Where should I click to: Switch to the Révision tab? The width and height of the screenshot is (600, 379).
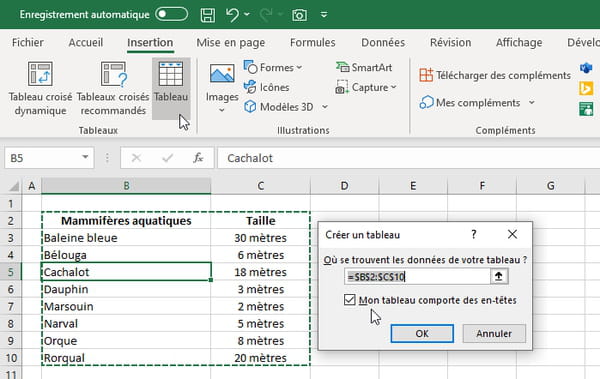[x=450, y=42]
